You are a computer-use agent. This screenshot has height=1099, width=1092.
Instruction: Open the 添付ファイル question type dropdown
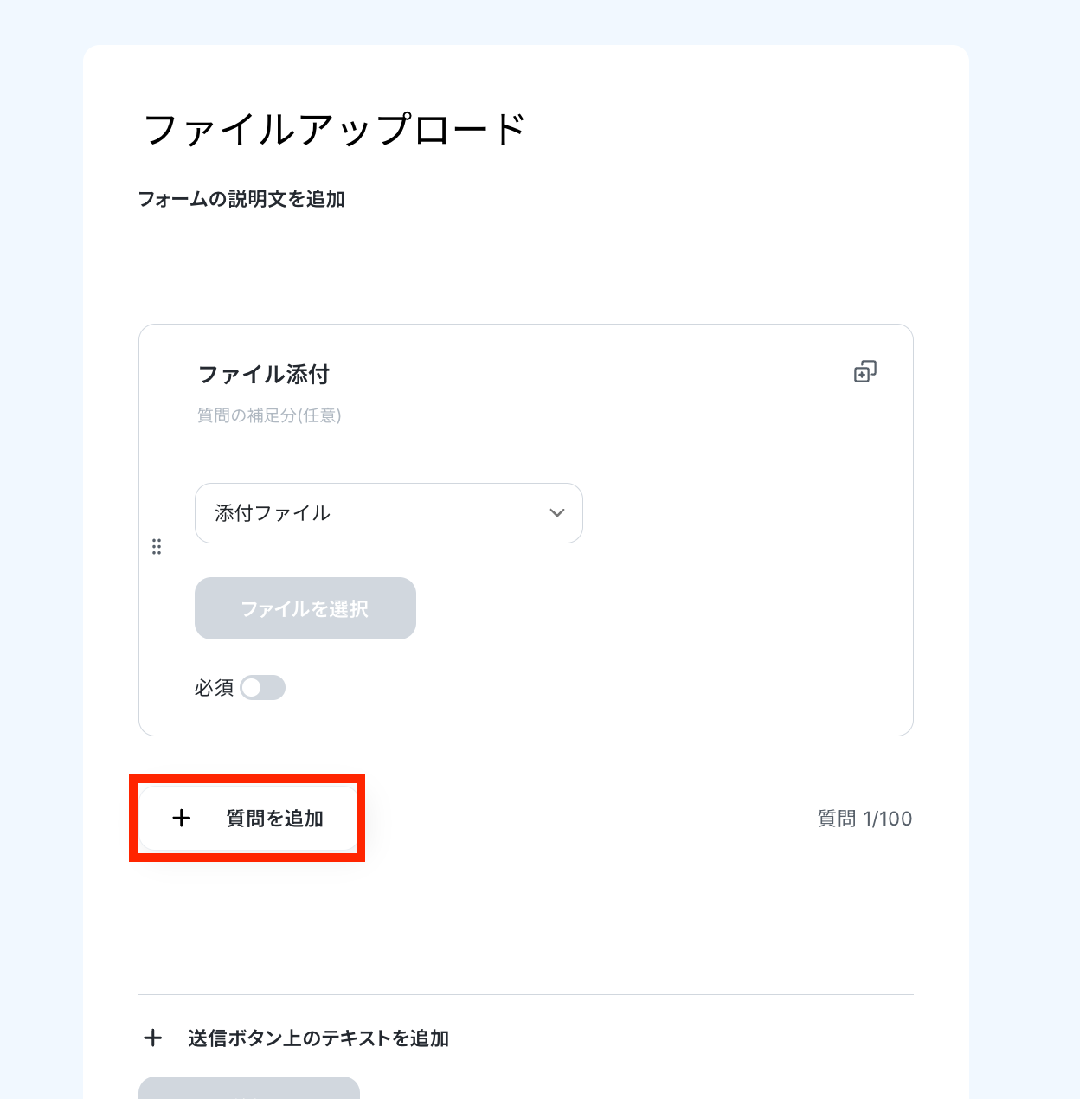pos(389,513)
